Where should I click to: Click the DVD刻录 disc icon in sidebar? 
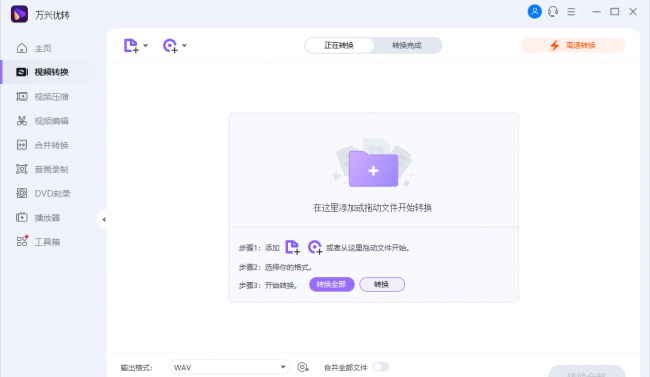tap(22, 193)
